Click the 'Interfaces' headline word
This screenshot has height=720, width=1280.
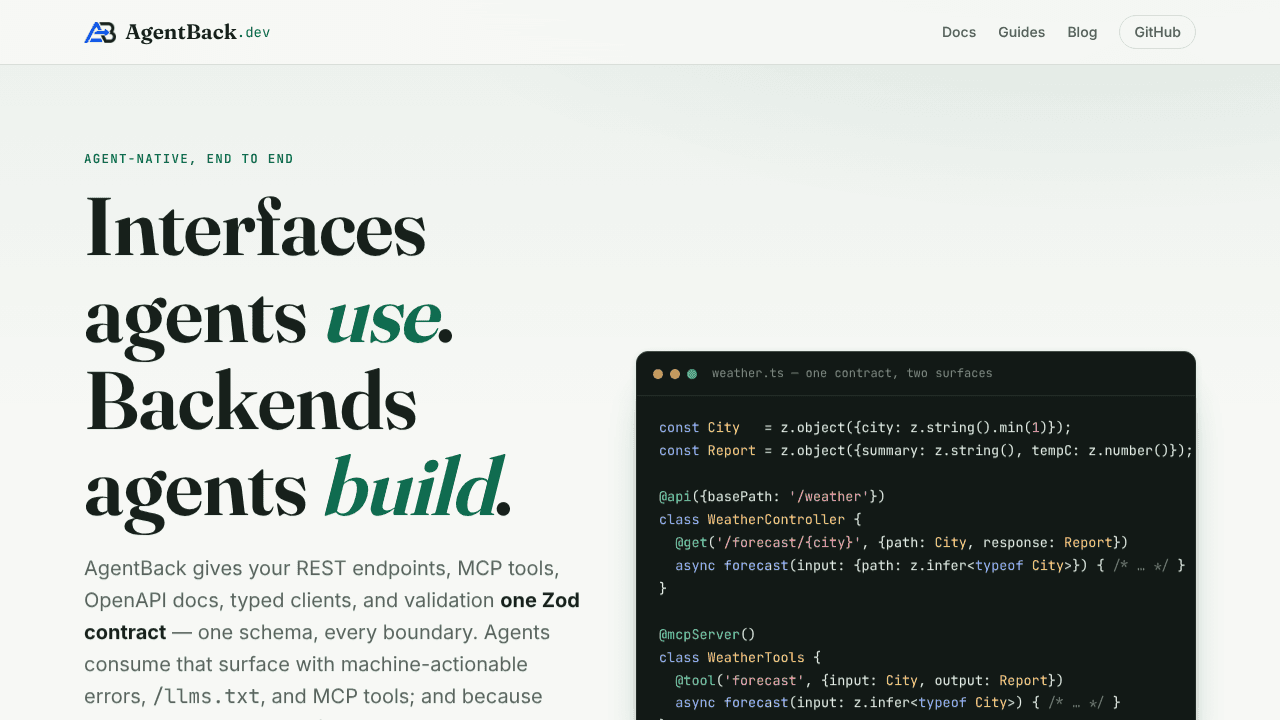(256, 227)
